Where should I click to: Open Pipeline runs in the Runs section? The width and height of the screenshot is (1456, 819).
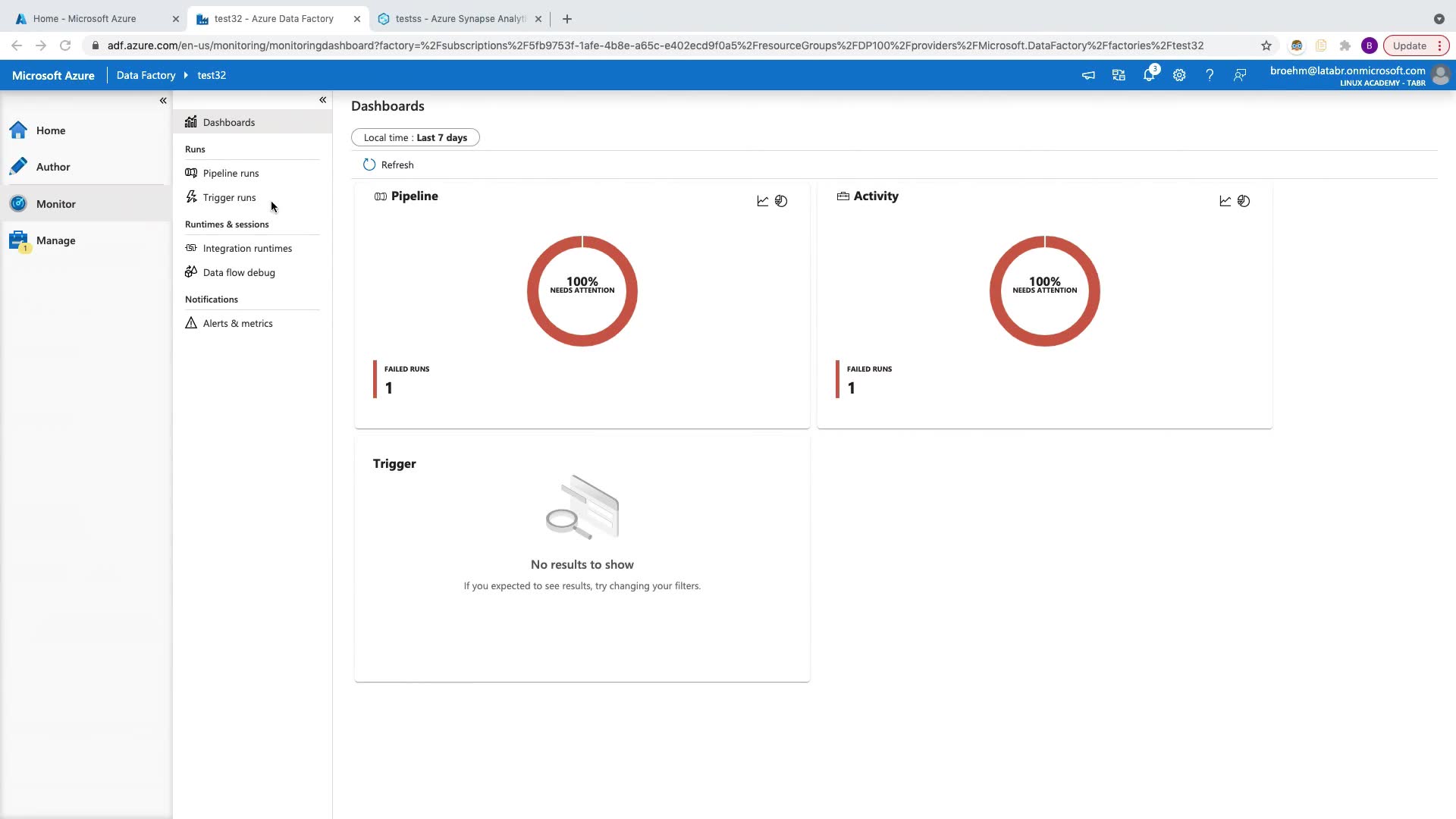pos(231,173)
